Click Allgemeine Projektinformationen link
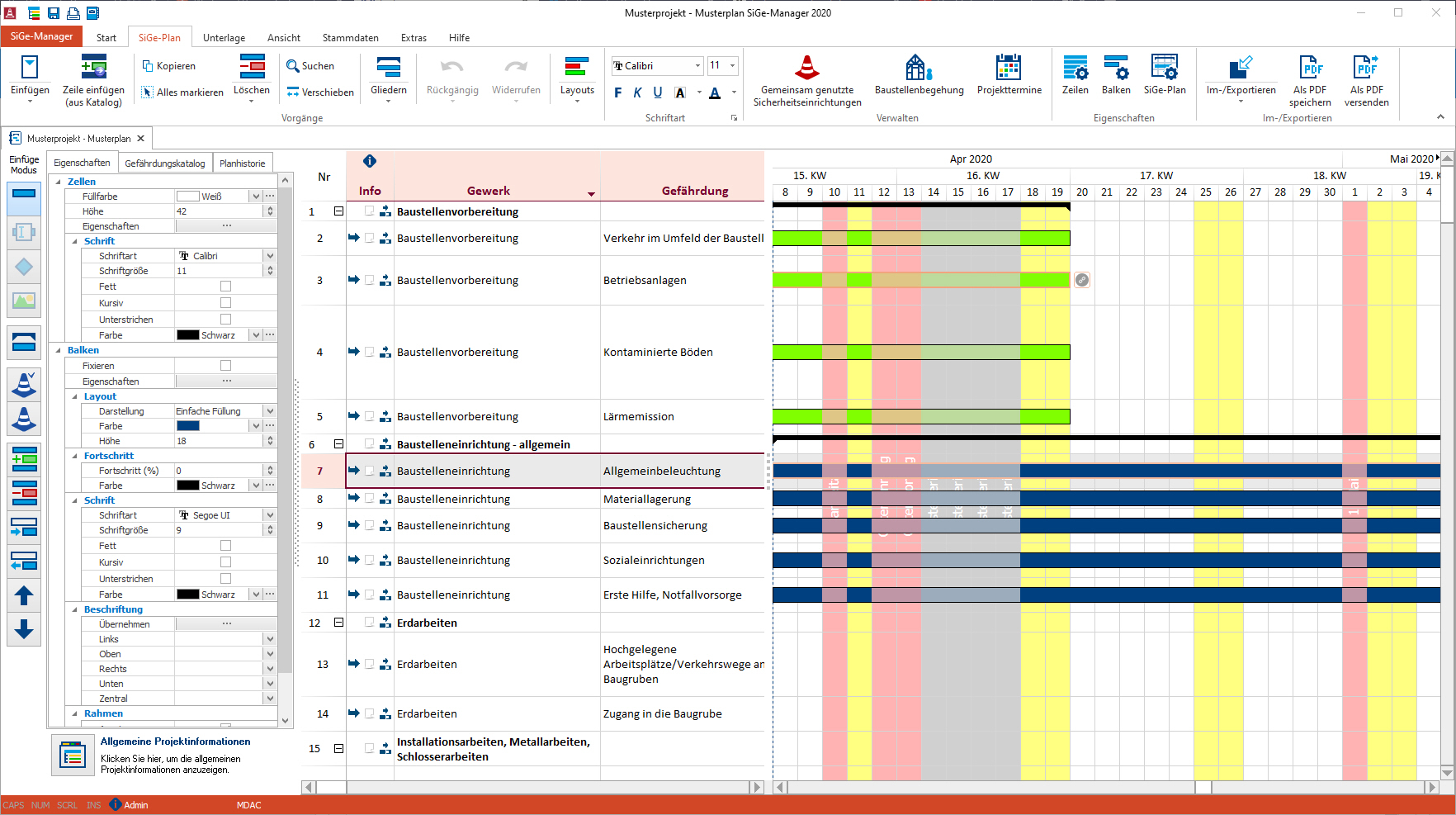 [x=174, y=742]
